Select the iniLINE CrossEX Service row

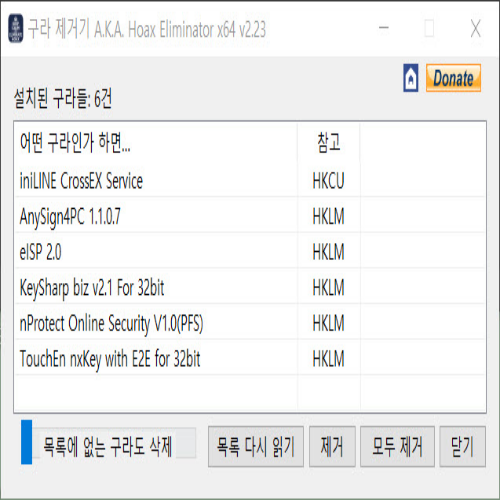(250, 180)
